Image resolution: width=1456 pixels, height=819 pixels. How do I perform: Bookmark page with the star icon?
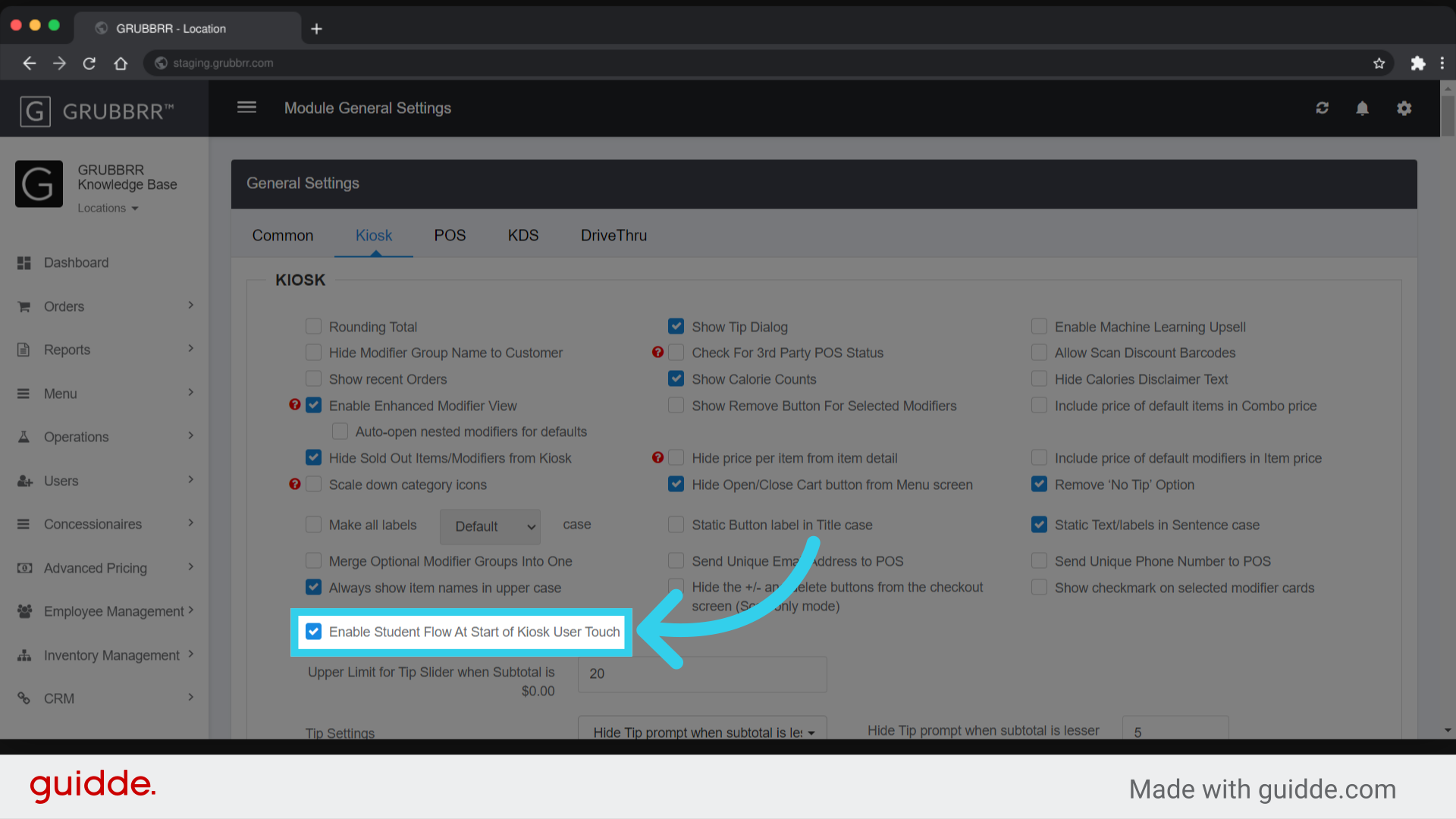(1379, 63)
